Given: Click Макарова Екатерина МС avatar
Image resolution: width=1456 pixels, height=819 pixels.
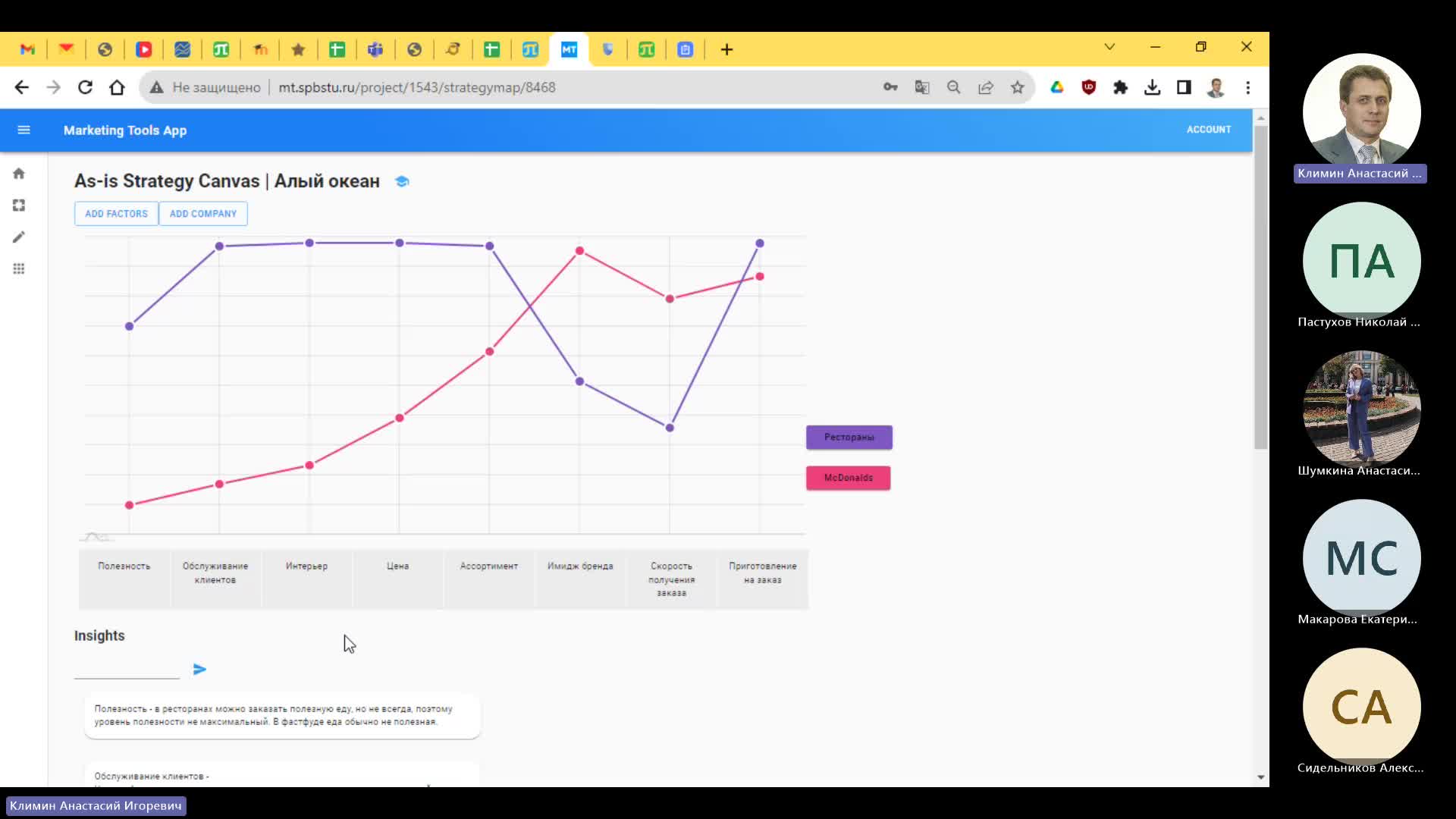Looking at the screenshot, I should (x=1361, y=557).
